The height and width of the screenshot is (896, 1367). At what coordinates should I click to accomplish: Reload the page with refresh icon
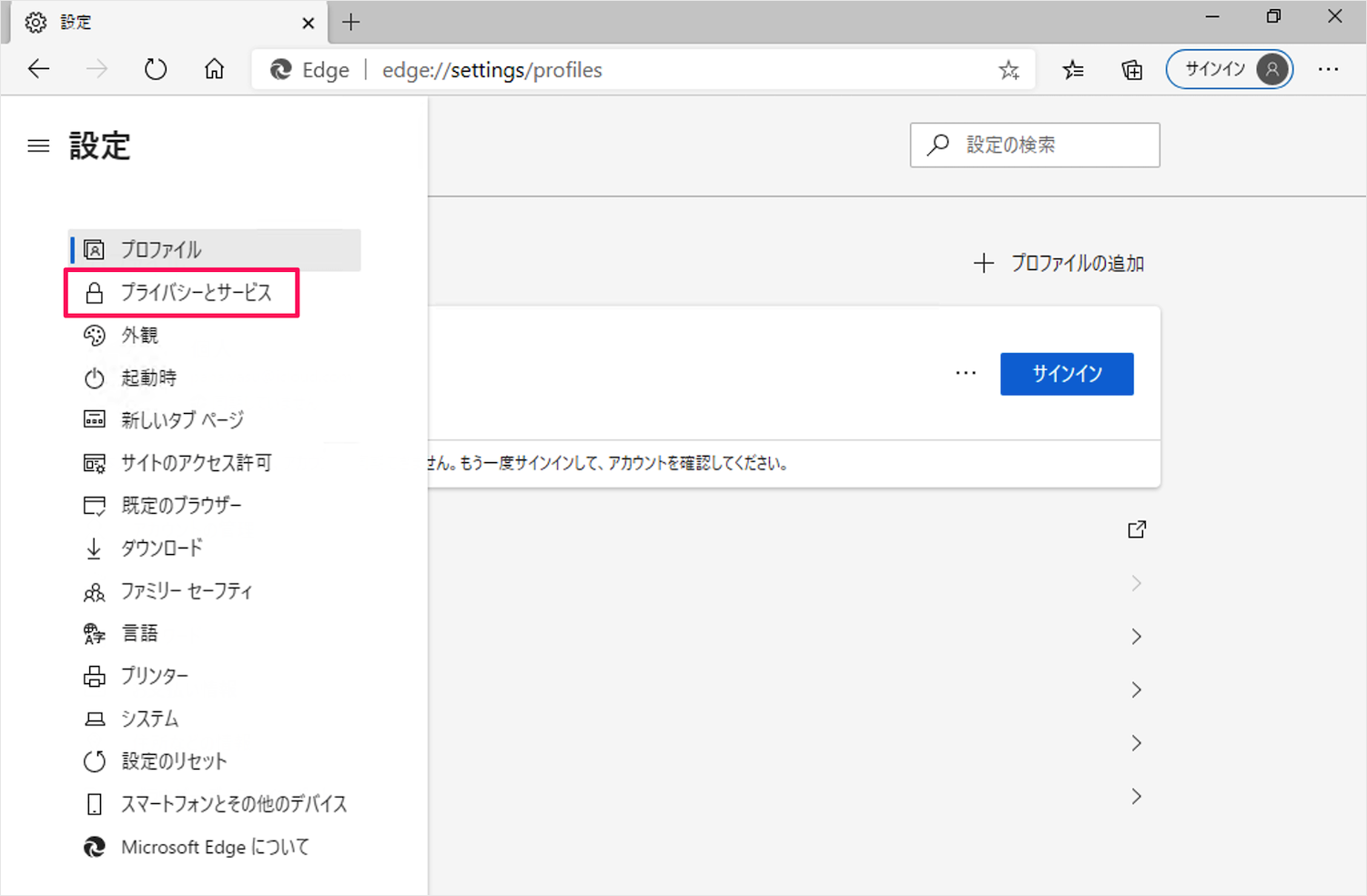156,69
